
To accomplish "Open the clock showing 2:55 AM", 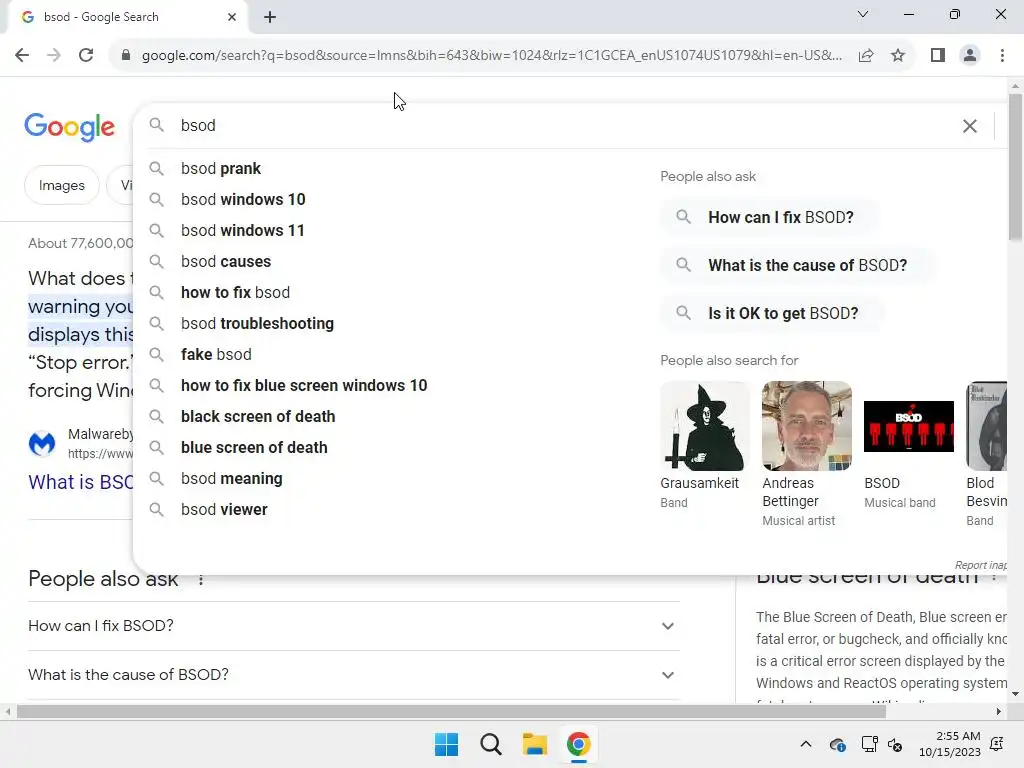I will click(950, 744).
